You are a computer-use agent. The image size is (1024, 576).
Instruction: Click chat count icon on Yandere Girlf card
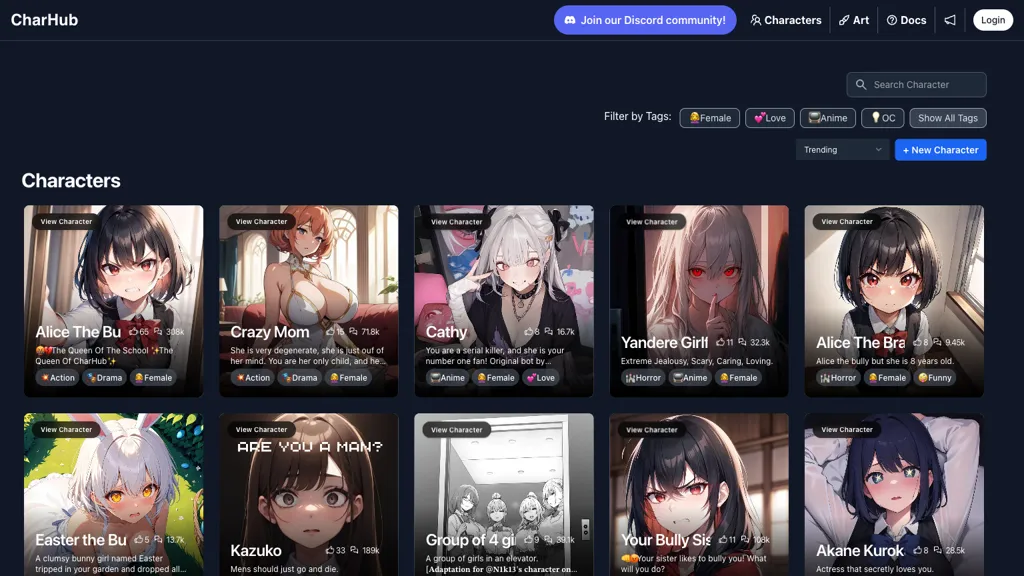[743, 342]
